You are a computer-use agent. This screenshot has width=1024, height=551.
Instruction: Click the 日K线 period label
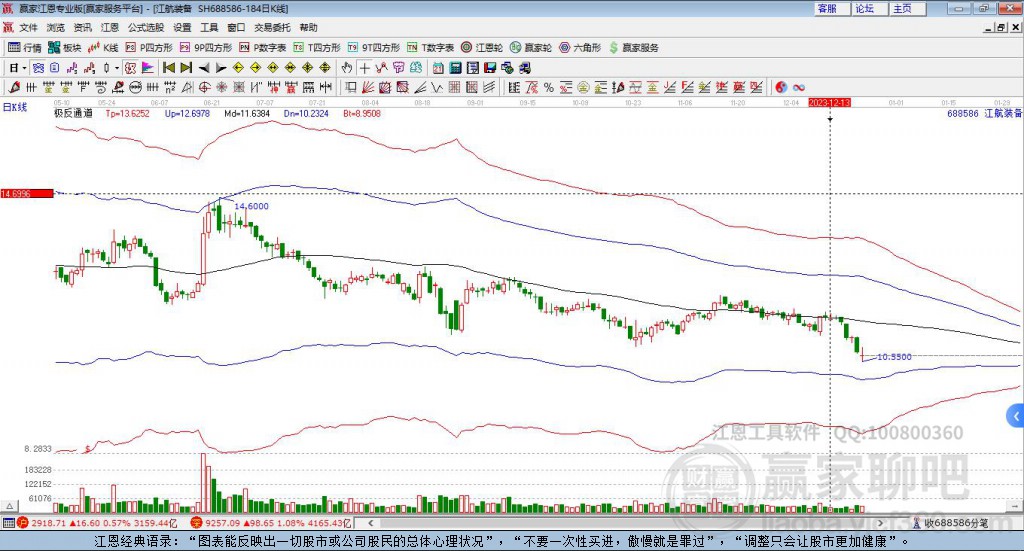click(14, 107)
